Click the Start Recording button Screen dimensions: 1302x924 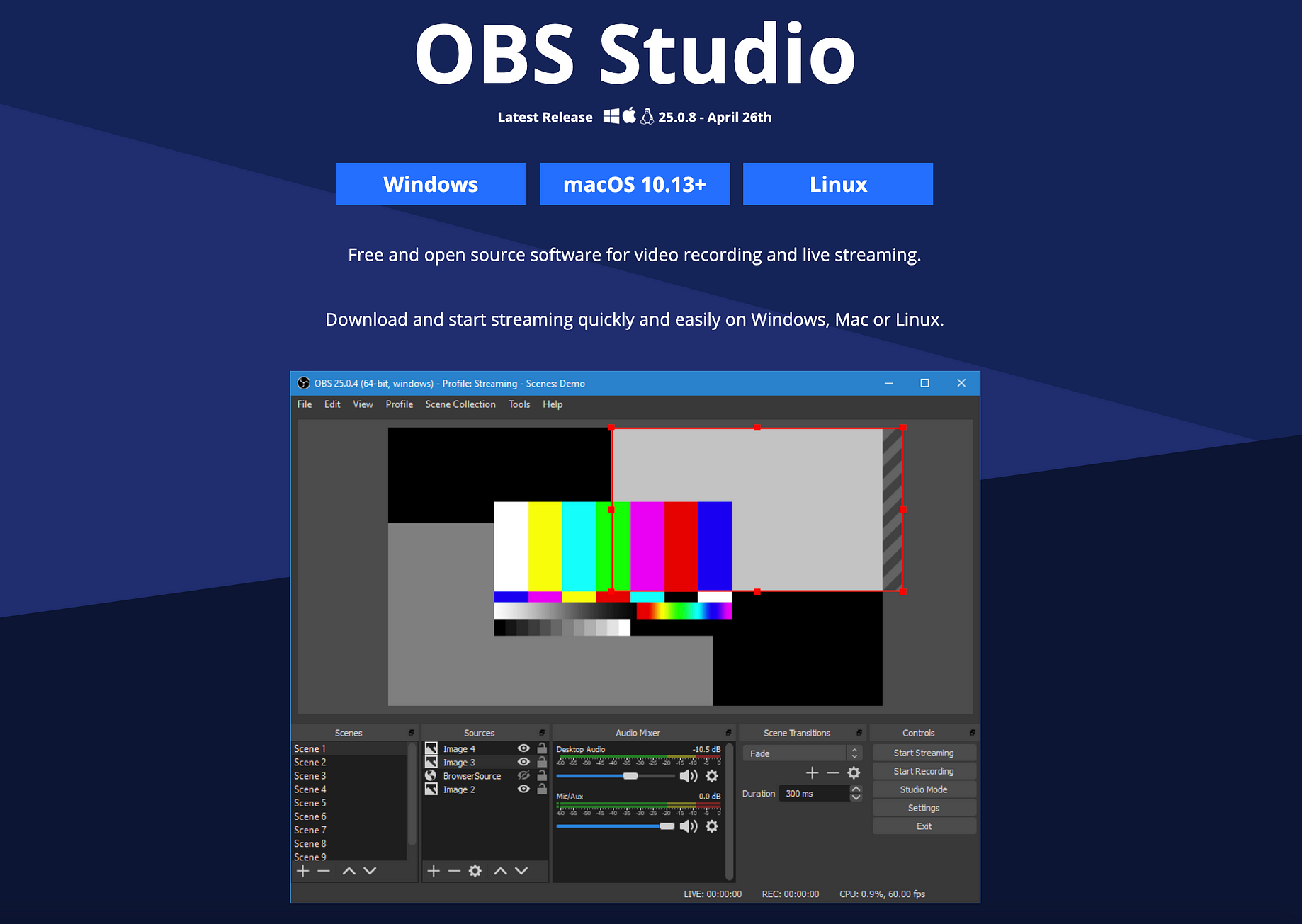coord(924,771)
